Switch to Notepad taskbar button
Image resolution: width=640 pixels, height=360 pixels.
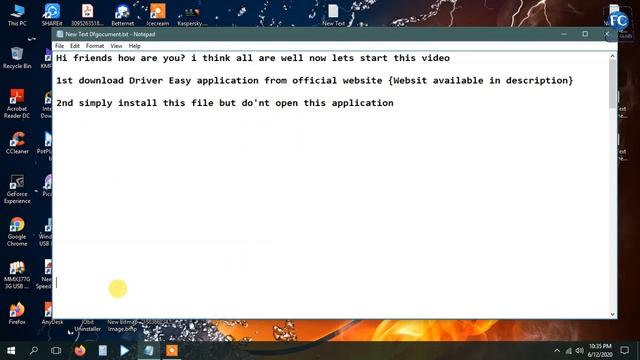tap(149, 351)
